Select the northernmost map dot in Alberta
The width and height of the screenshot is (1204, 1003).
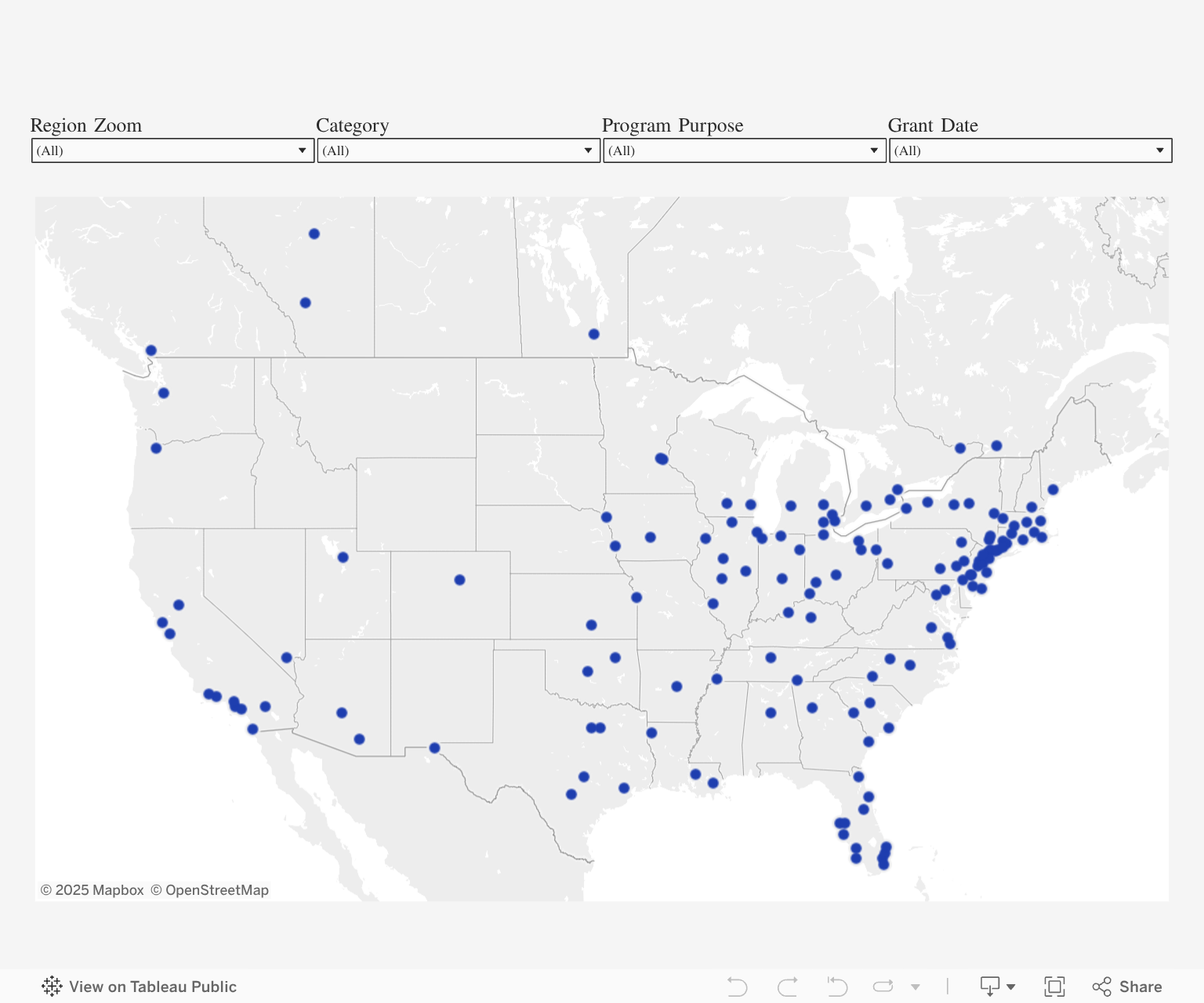(x=314, y=234)
